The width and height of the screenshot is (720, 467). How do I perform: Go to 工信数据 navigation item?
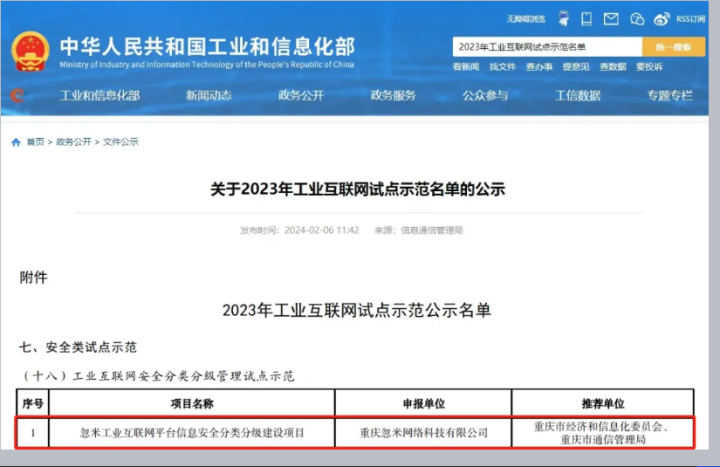[x=578, y=96]
